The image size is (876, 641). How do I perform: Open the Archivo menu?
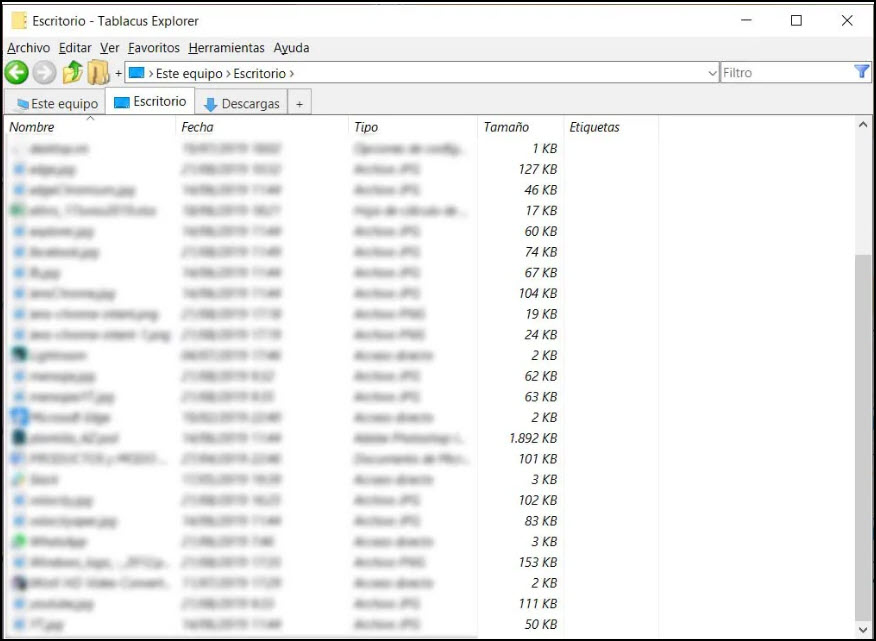28,48
